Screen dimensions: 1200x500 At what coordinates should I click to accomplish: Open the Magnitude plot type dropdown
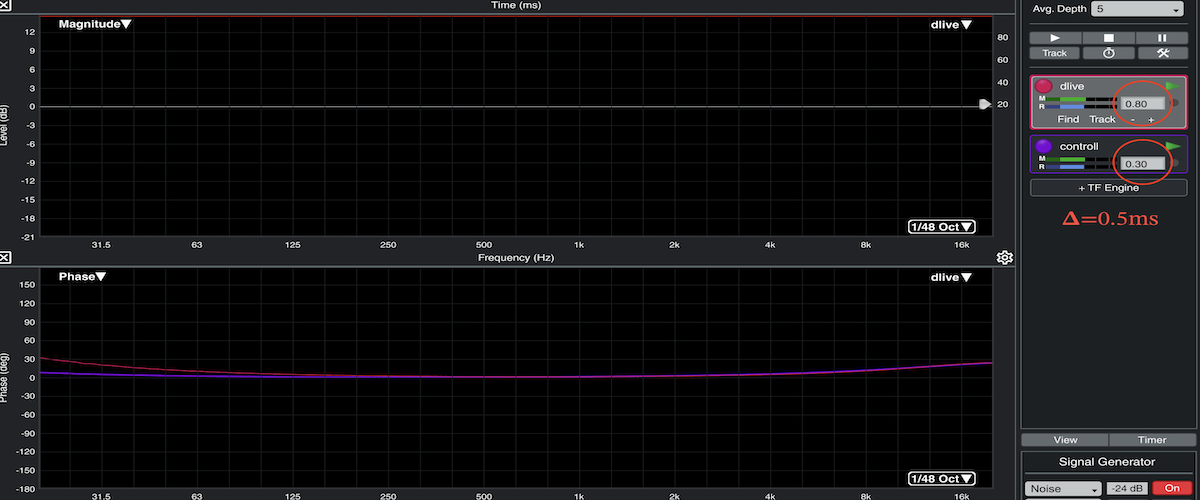[x=95, y=25]
